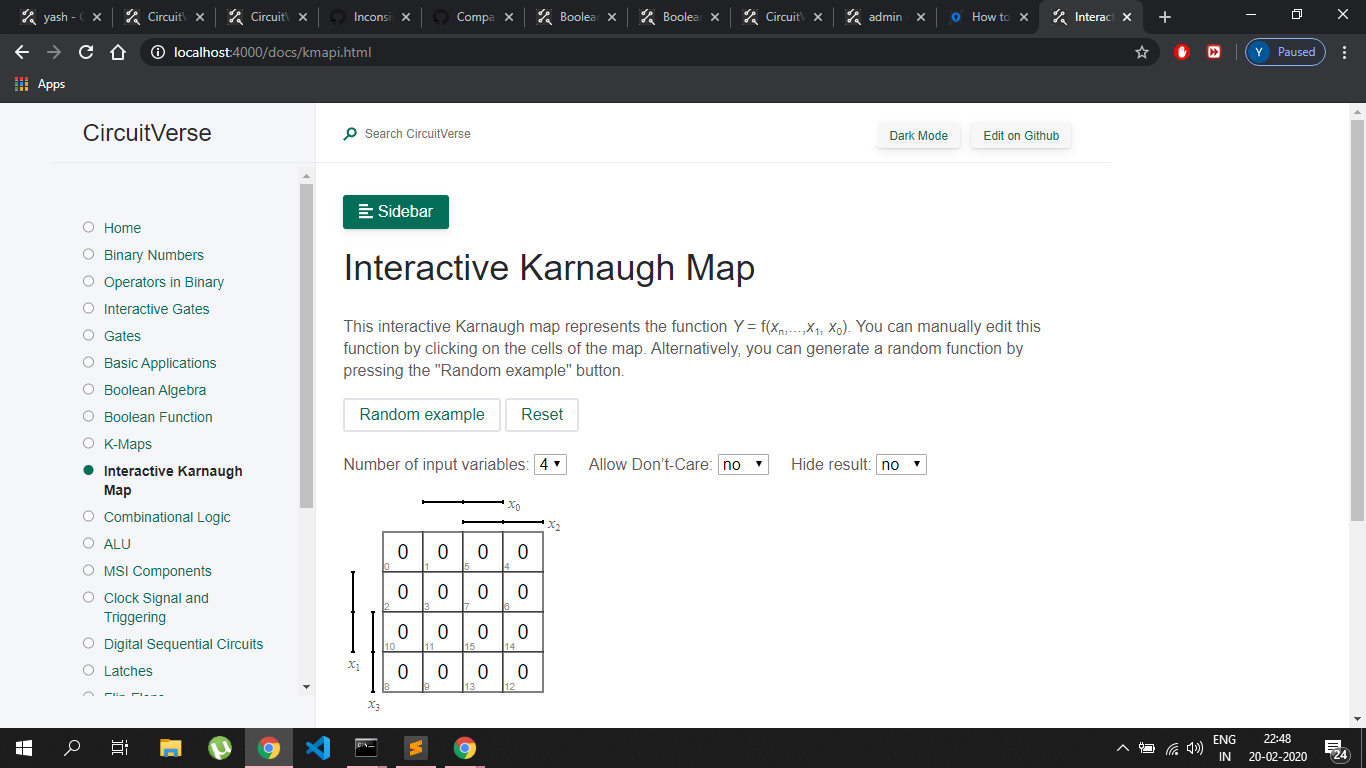Click the browser back arrow
The image size is (1366, 768).
pos(23,52)
